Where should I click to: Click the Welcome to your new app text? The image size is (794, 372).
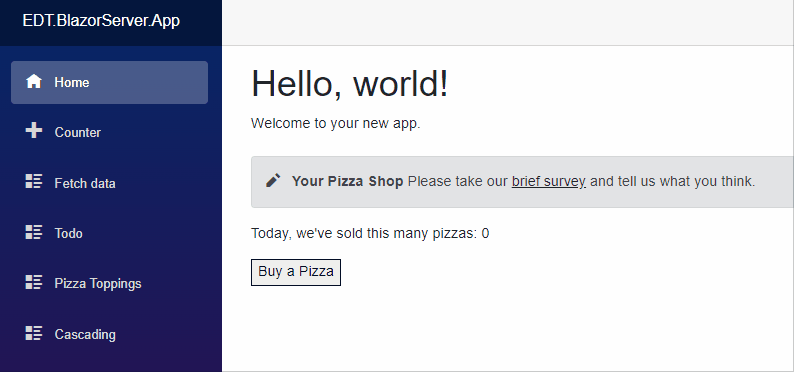point(336,123)
